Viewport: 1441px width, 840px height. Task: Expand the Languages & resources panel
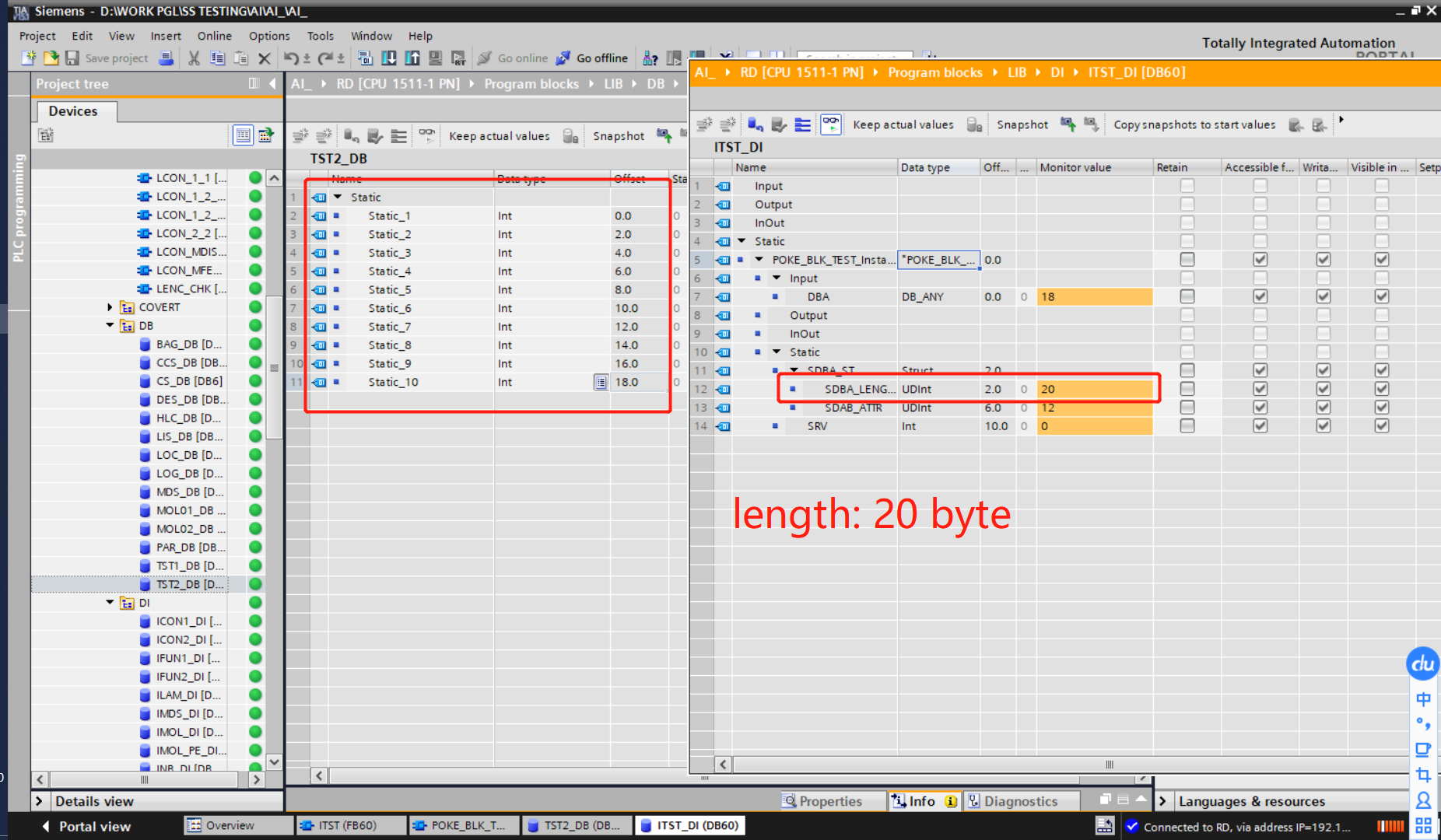point(1162,801)
